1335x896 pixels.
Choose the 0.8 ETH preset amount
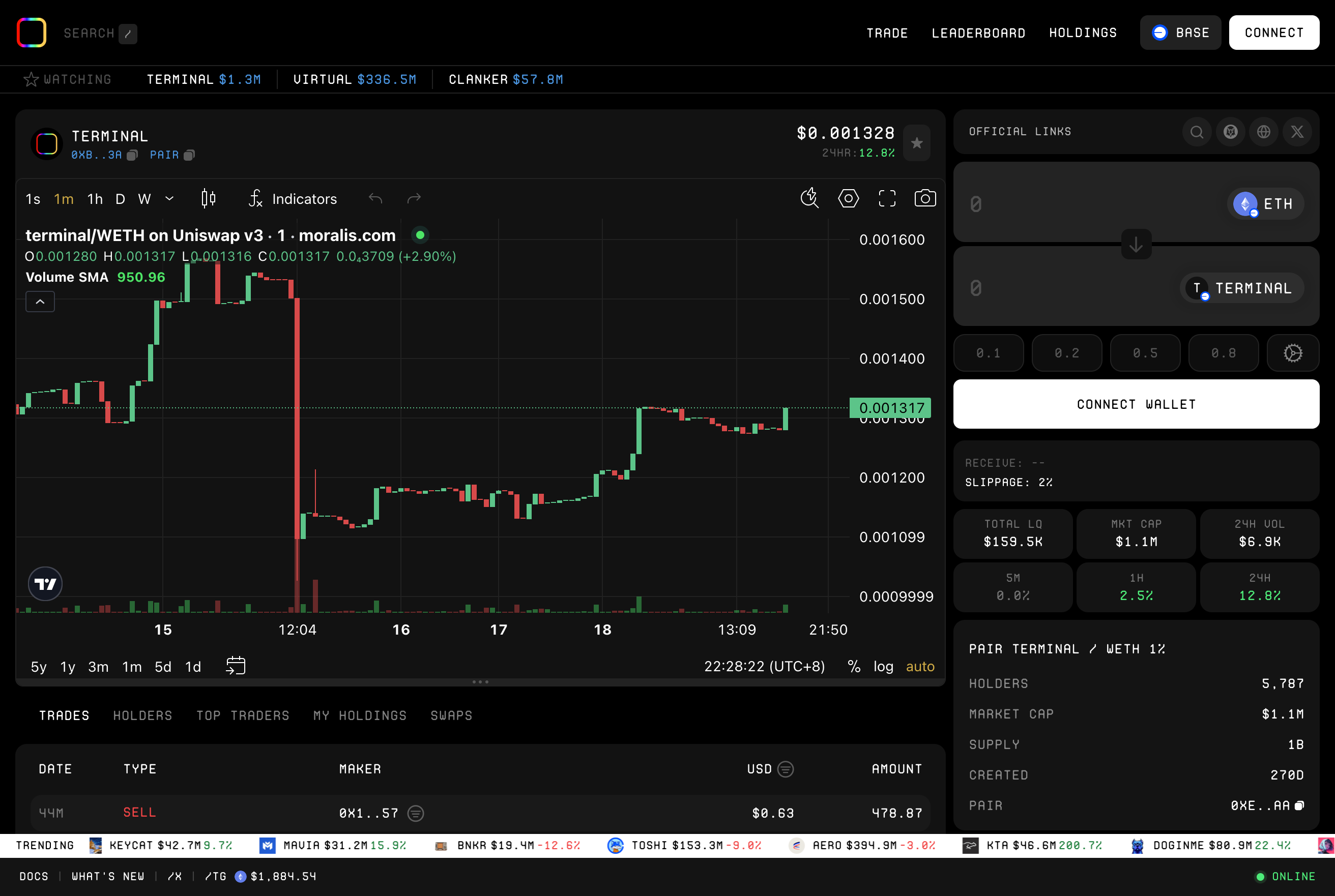pos(1224,353)
